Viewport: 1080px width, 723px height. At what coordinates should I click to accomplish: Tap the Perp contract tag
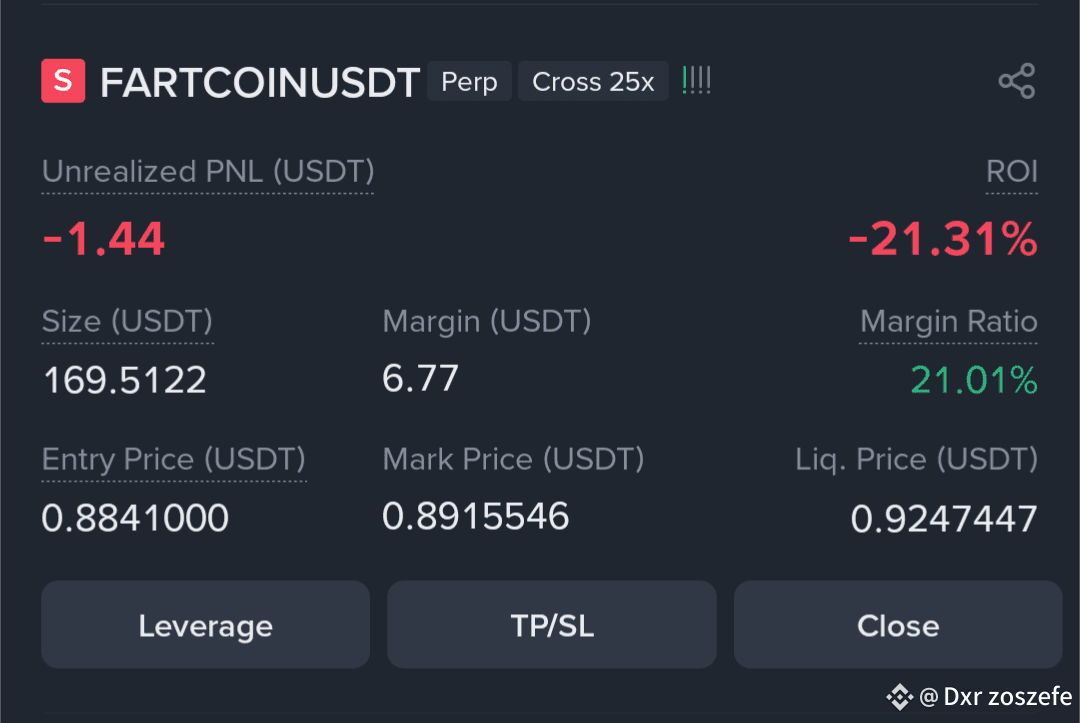click(x=469, y=81)
